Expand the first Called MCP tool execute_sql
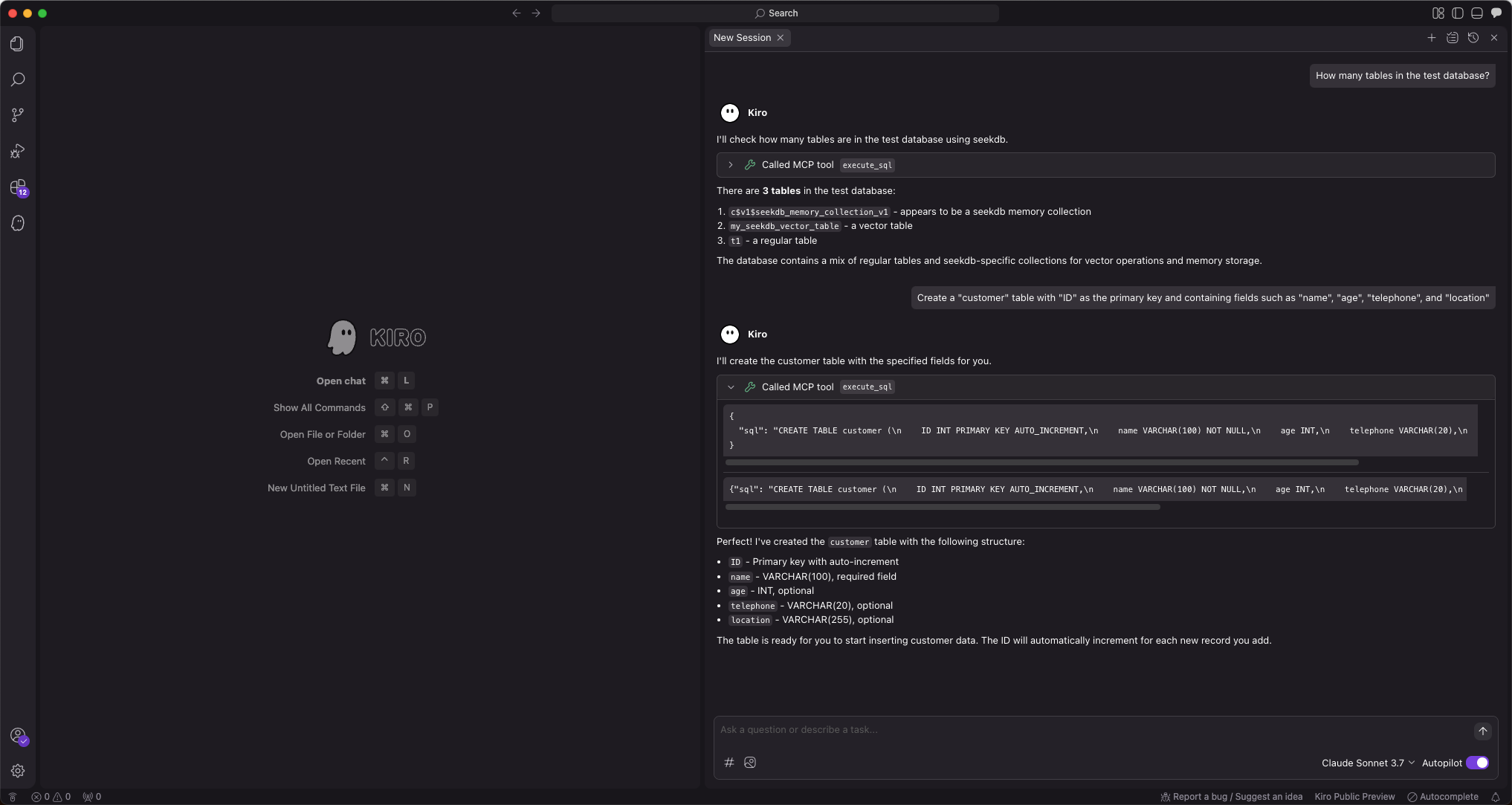The width and height of the screenshot is (1512, 805). point(731,165)
